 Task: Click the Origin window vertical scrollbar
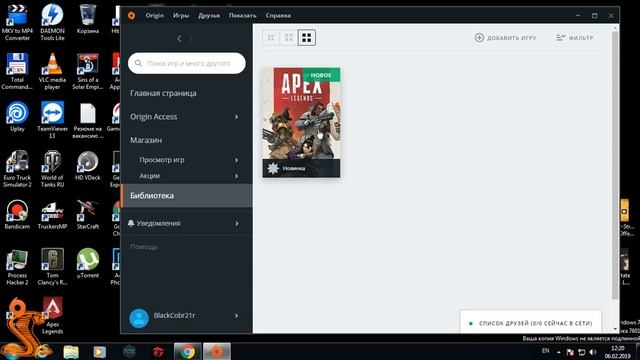(615, 165)
